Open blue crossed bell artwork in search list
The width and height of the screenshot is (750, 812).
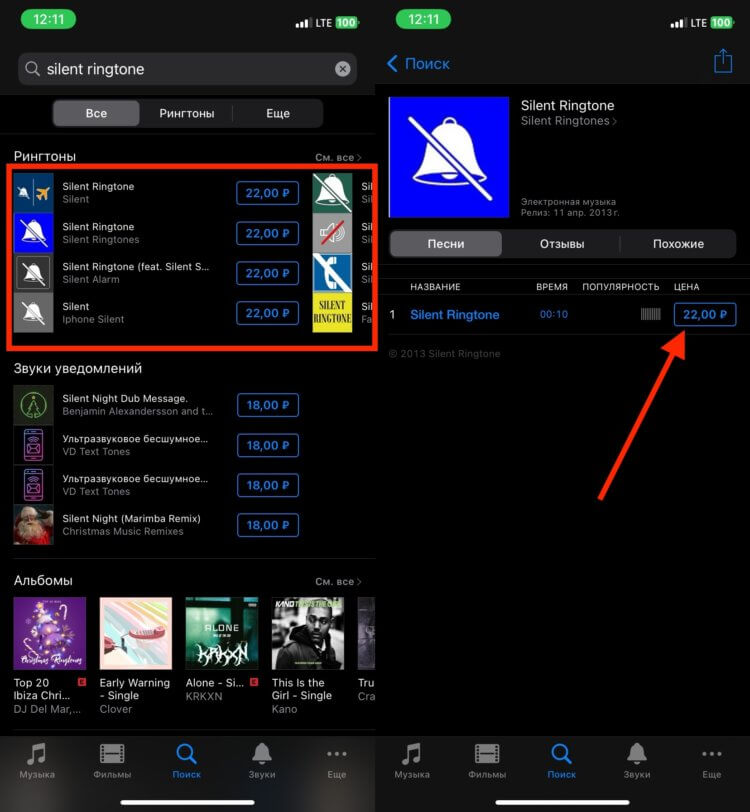coord(33,233)
